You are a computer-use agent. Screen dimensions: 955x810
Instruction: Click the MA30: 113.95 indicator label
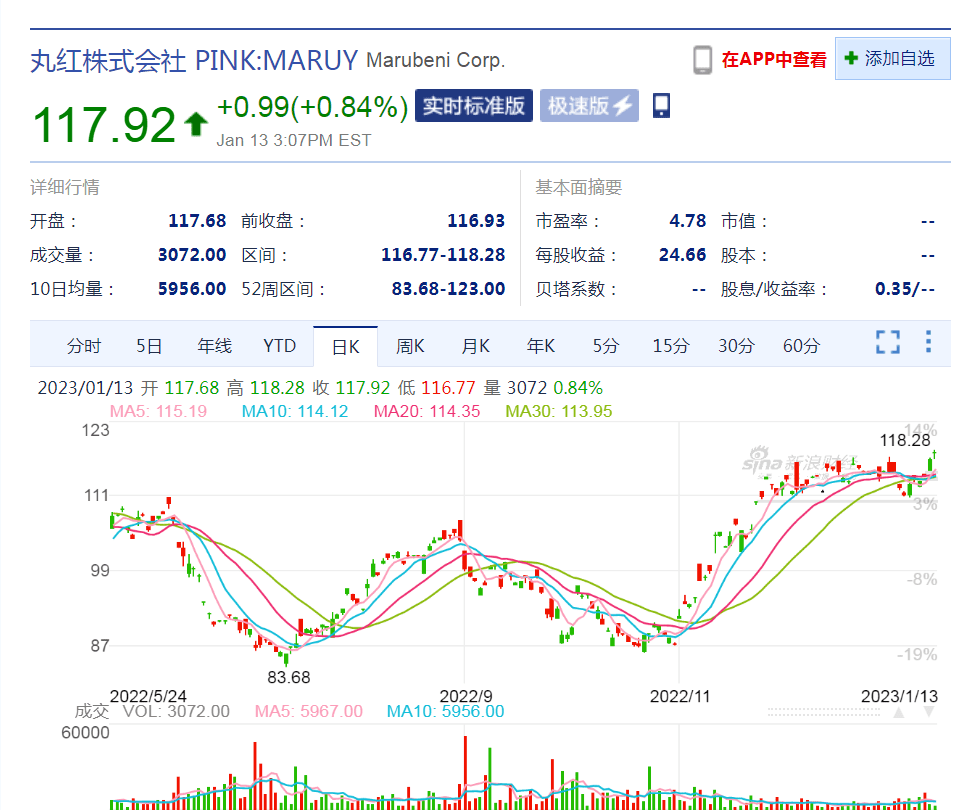pyautogui.click(x=559, y=411)
